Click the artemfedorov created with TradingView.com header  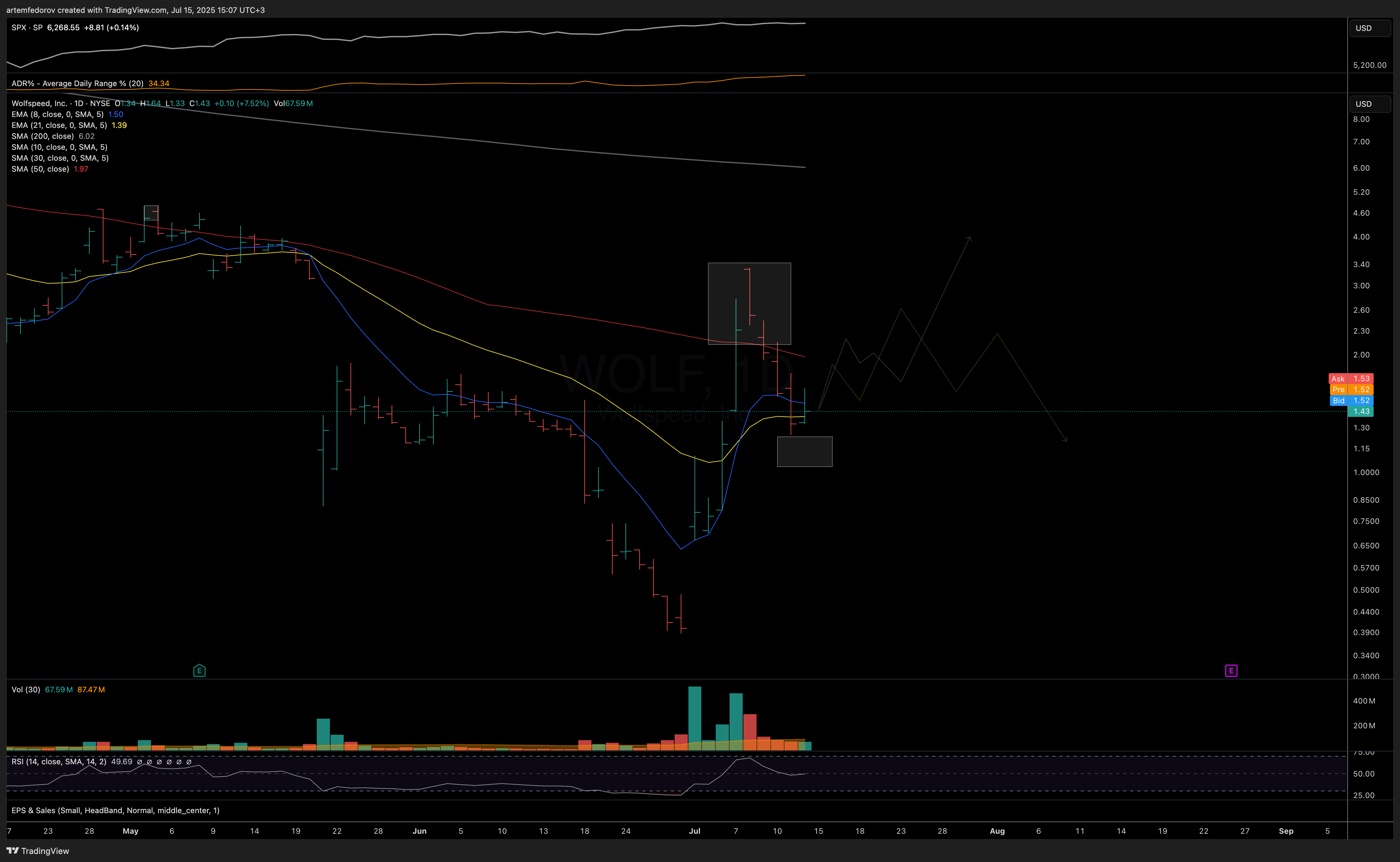[136, 10]
